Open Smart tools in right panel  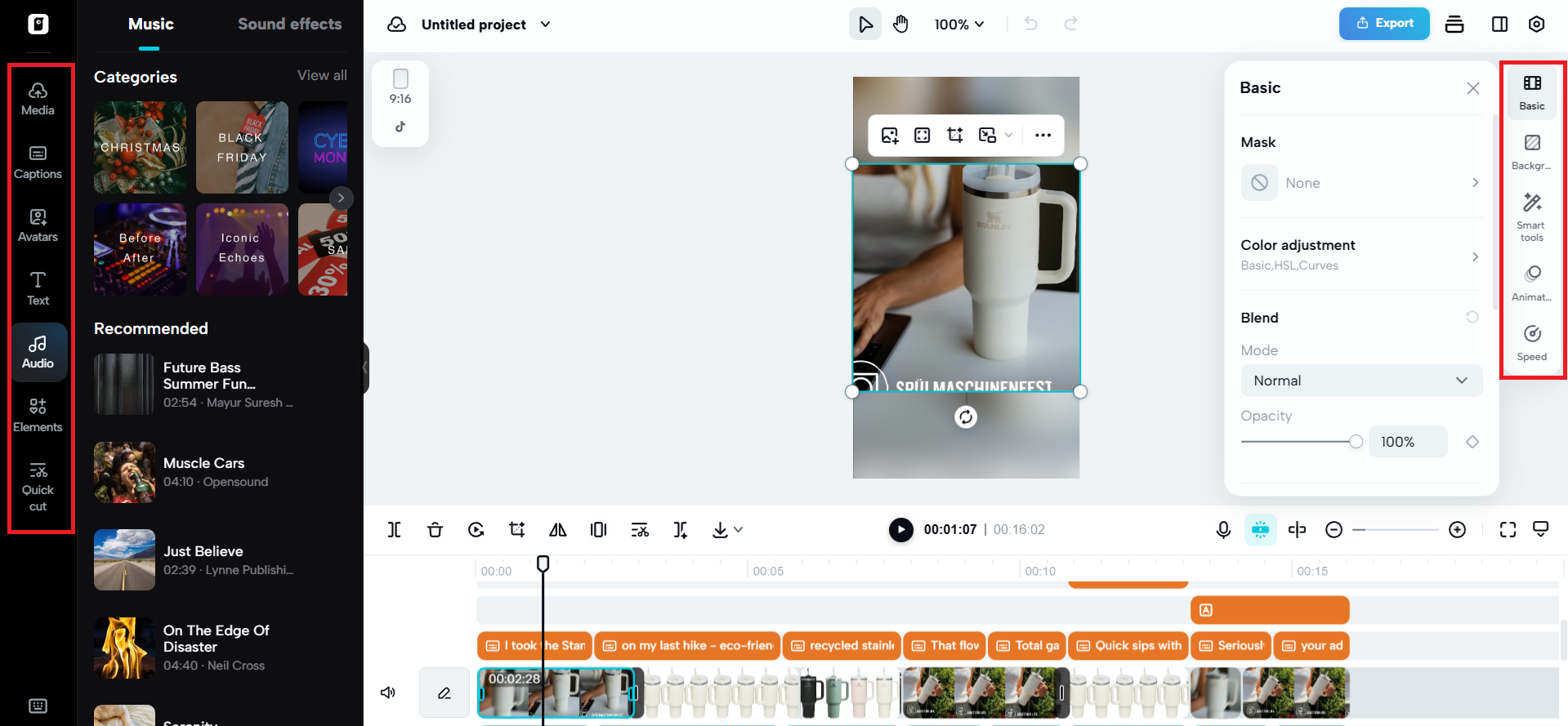(x=1531, y=216)
